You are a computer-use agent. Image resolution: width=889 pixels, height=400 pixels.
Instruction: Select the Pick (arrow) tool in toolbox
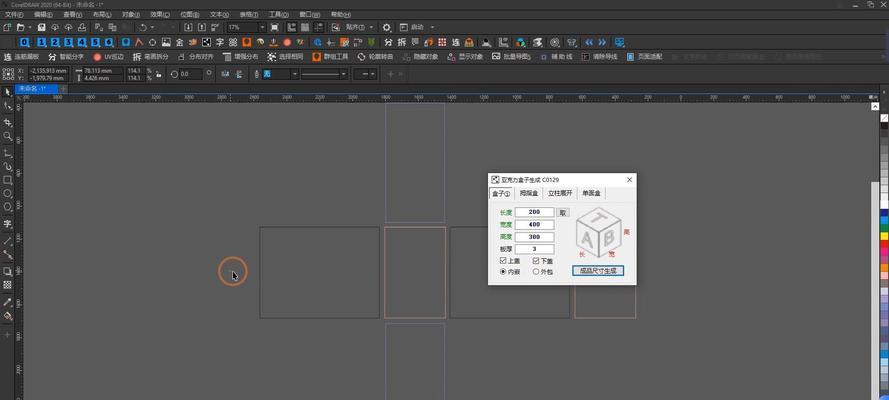(x=7, y=92)
